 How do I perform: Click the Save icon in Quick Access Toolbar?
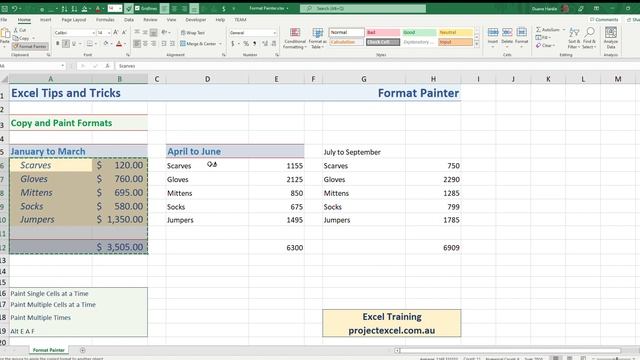pyautogui.click(x=4, y=8)
